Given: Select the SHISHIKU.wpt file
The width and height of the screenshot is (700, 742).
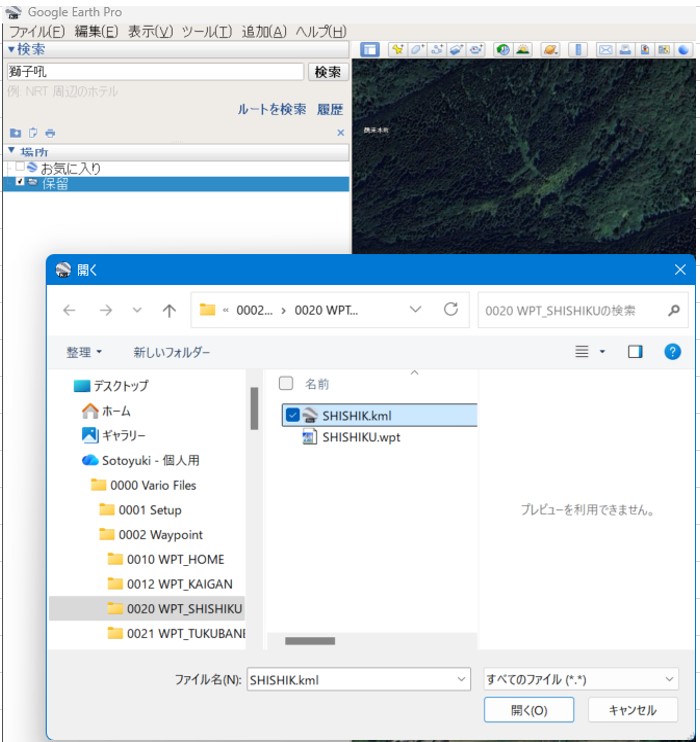Looking at the screenshot, I should (361, 437).
